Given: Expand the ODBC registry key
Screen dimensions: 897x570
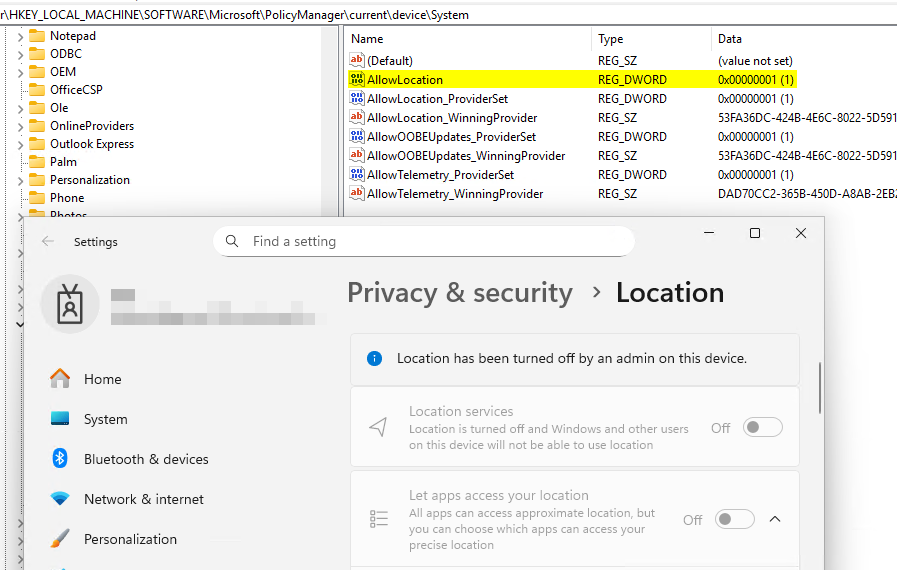Looking at the screenshot, I should click(21, 54).
